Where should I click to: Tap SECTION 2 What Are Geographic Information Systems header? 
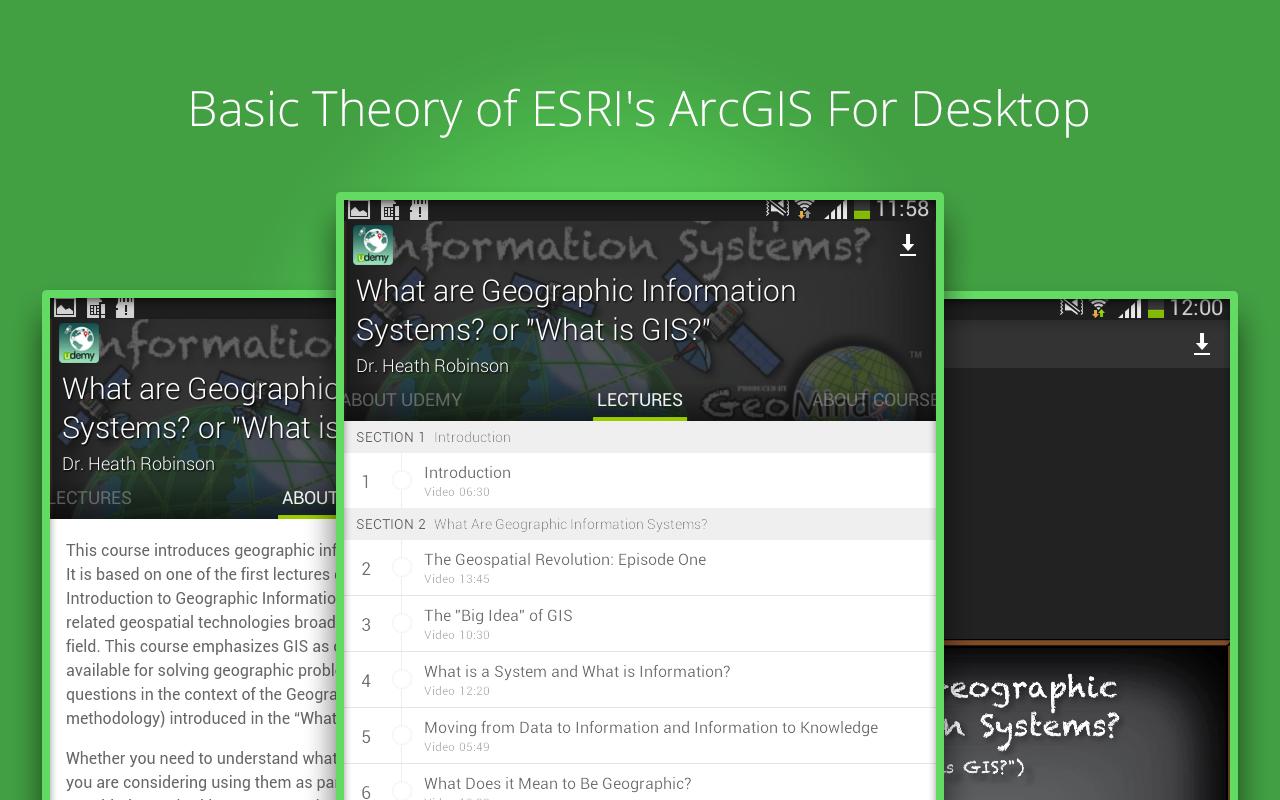(x=640, y=524)
